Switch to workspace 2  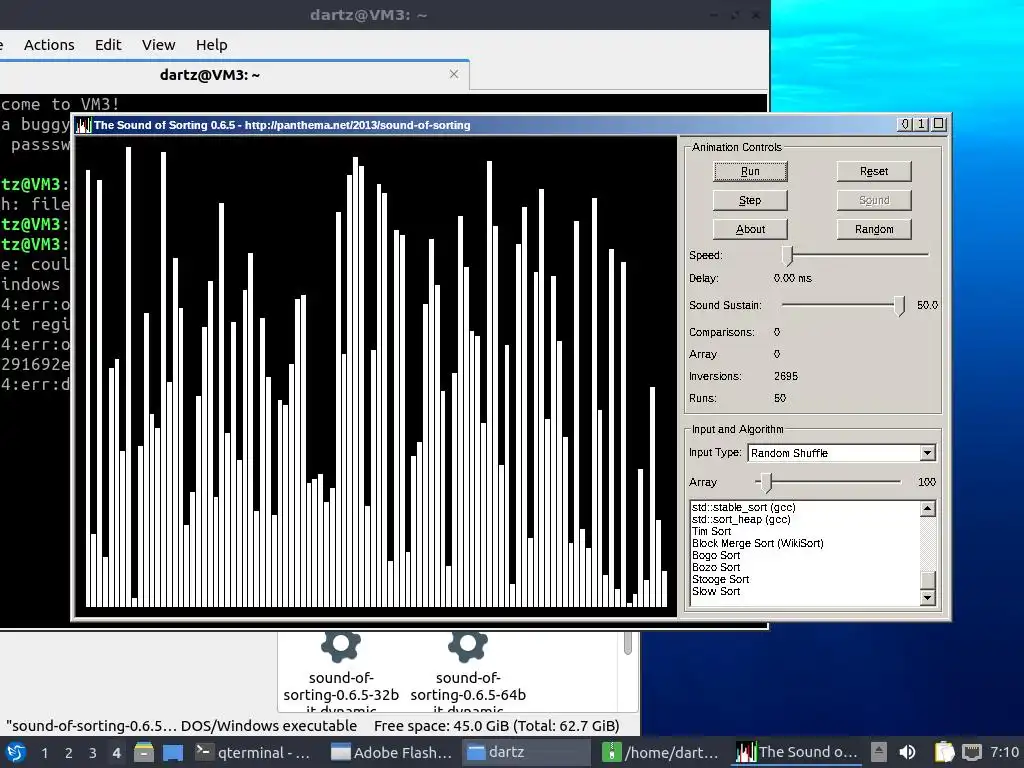tap(69, 753)
